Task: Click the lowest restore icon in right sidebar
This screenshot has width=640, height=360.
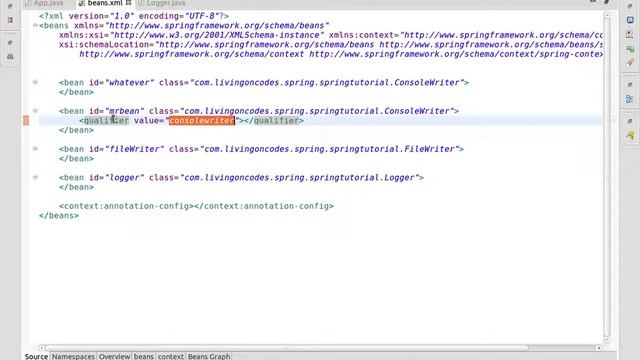Action: (x=630, y=121)
